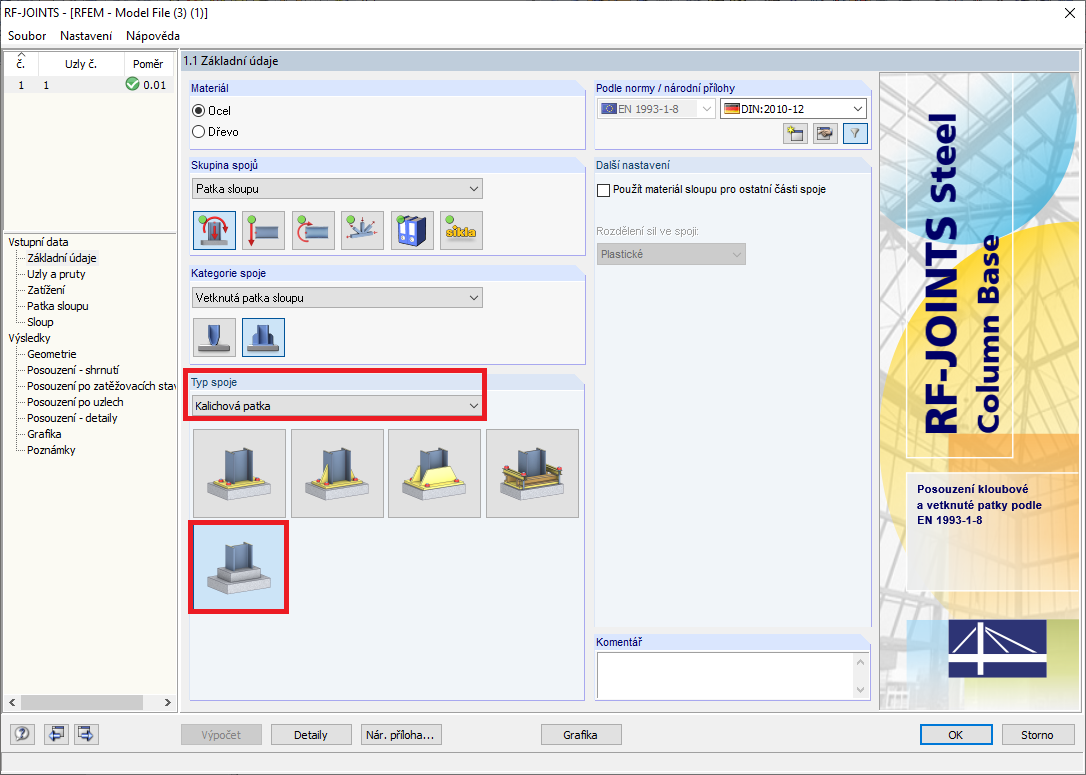Select Uzly a pruty tree item
The image size is (1086, 775).
tap(56, 274)
